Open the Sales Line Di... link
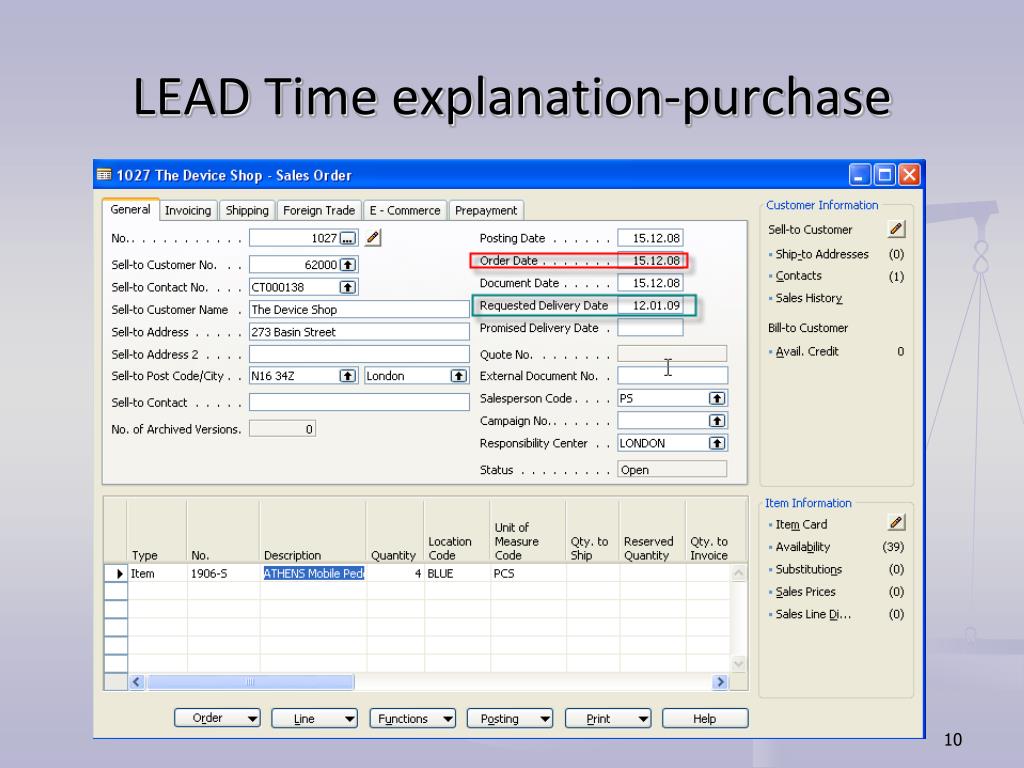 pyautogui.click(x=813, y=614)
